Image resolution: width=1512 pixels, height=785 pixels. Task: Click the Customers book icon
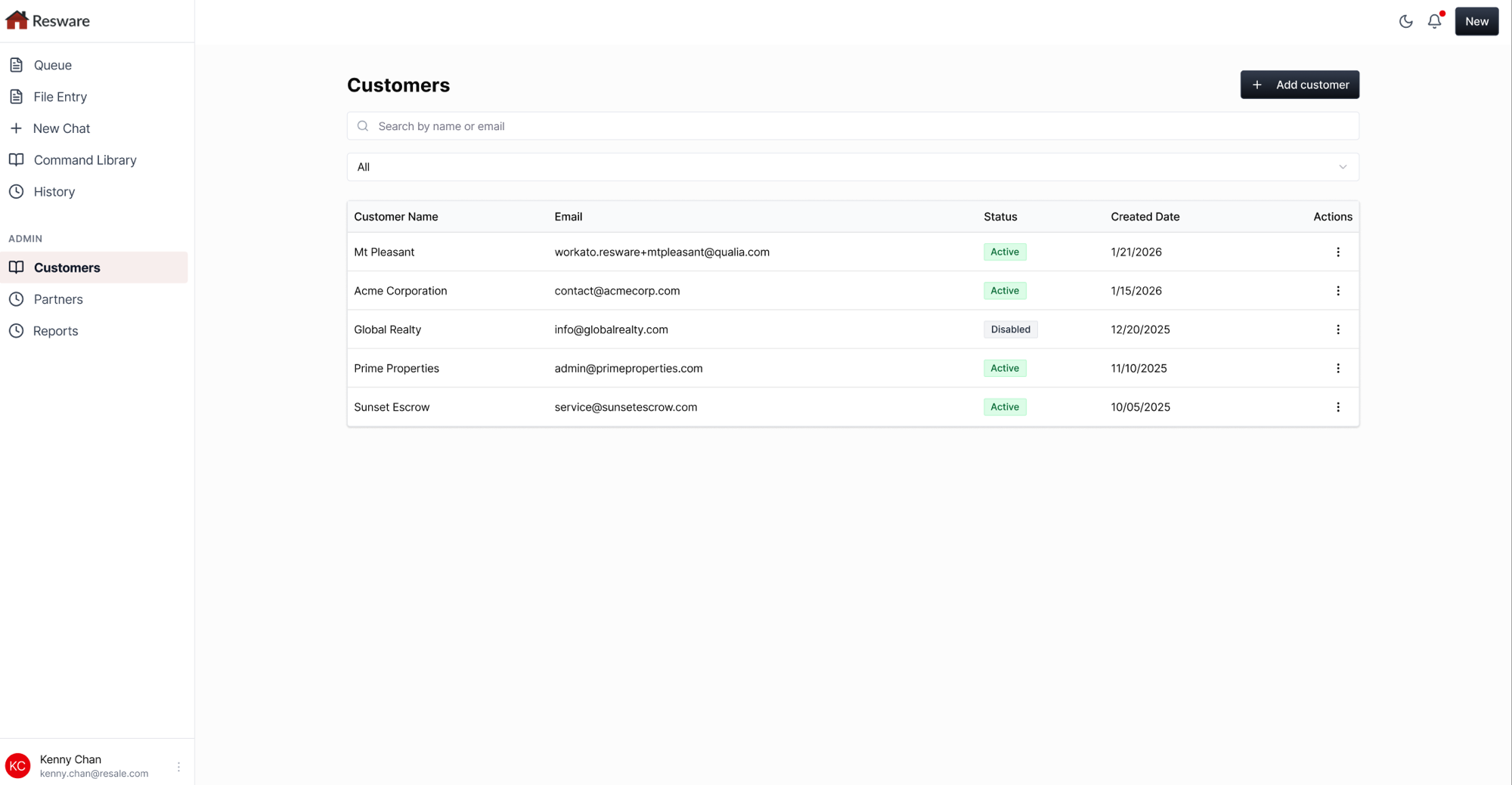tap(17, 267)
